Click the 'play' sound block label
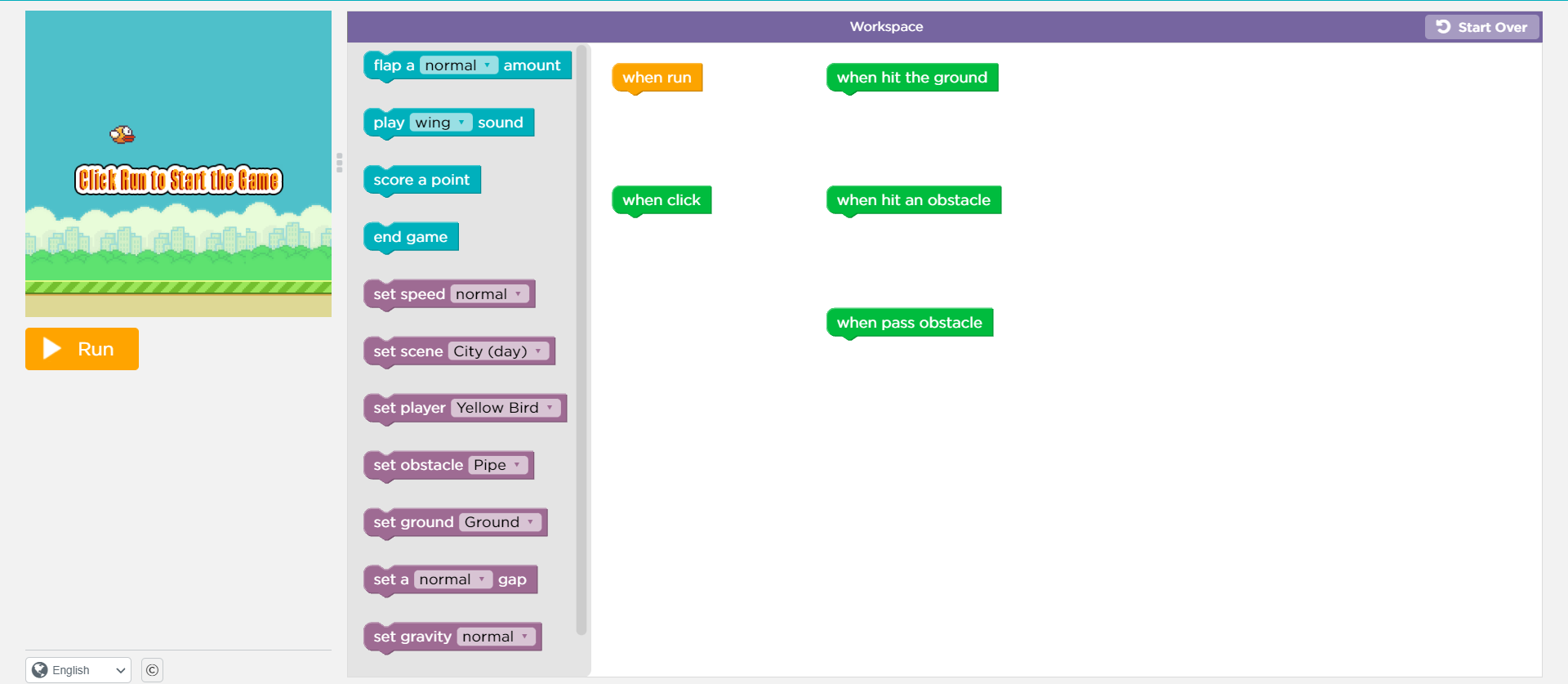1568x684 pixels. (x=389, y=123)
